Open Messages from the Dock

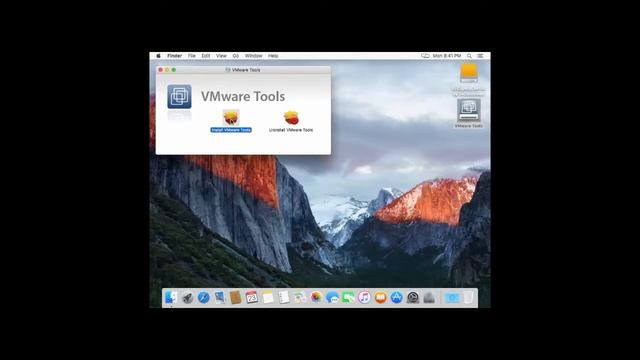[332, 298]
